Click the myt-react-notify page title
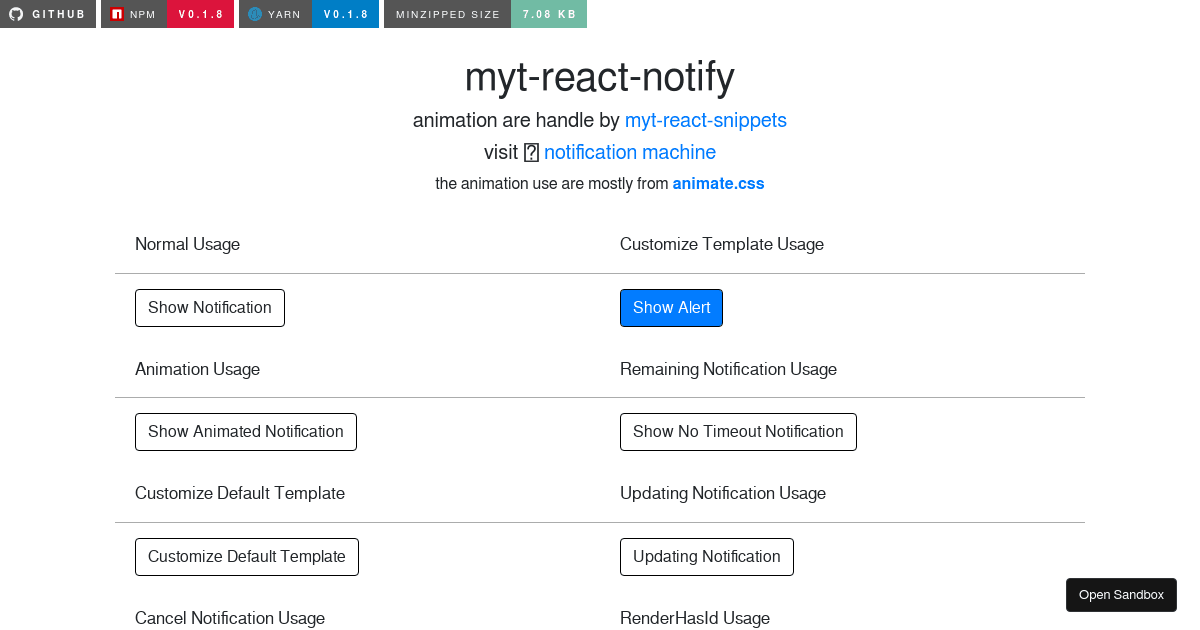The width and height of the screenshot is (1200, 630). tap(599, 77)
